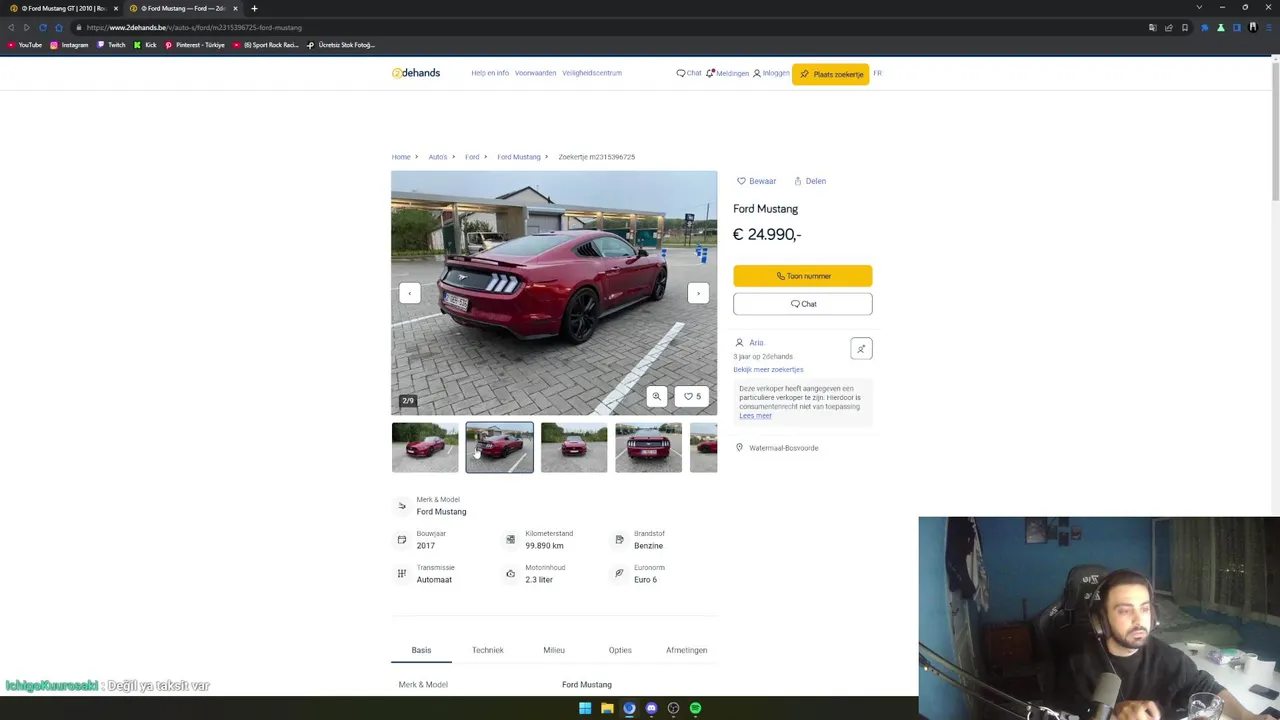Share the listing with Delen
1280x720 pixels.
click(x=810, y=181)
